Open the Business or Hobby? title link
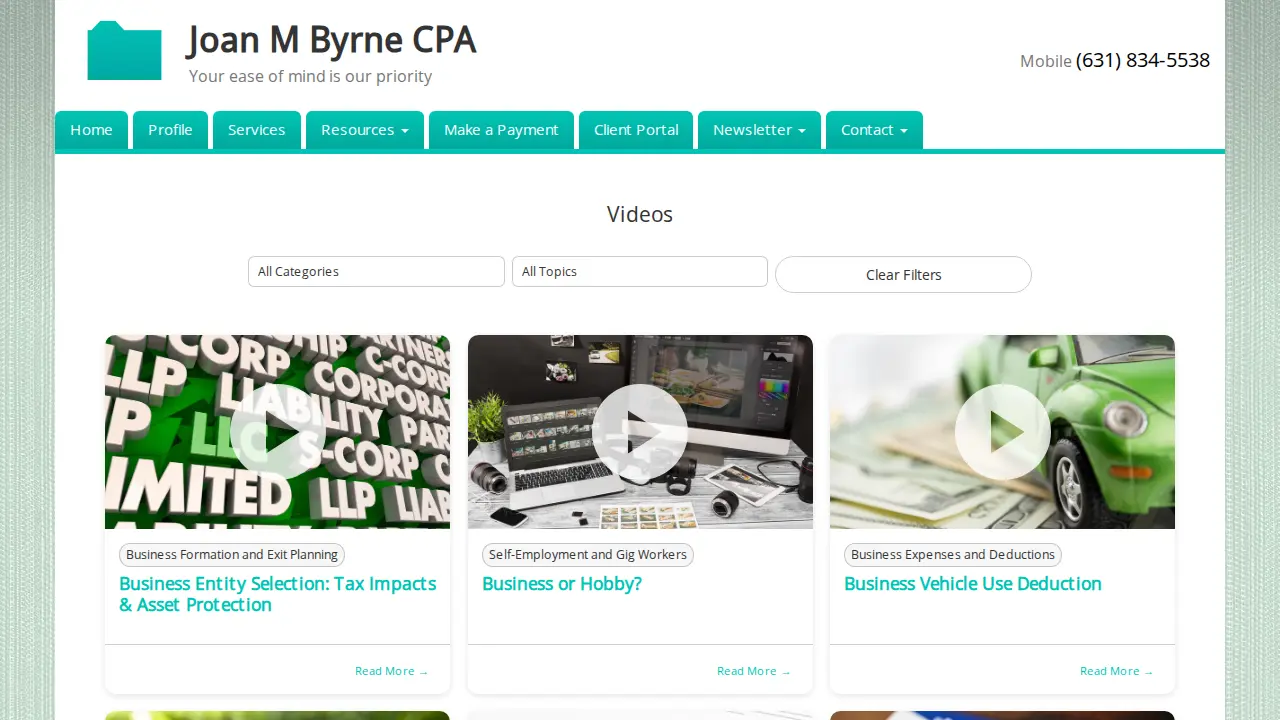1280x720 pixels. (x=562, y=584)
